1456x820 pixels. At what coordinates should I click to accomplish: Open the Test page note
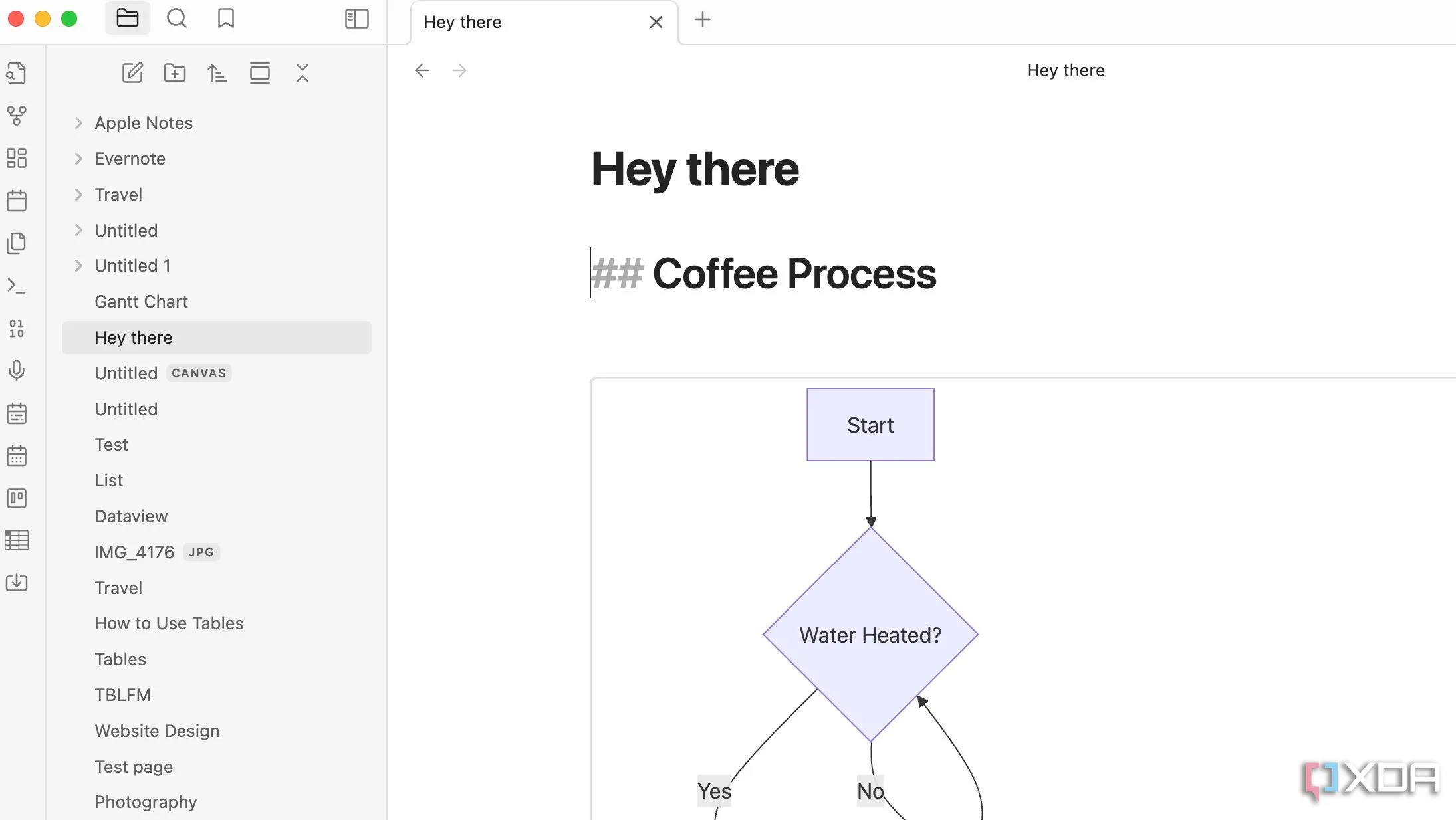(x=217, y=767)
